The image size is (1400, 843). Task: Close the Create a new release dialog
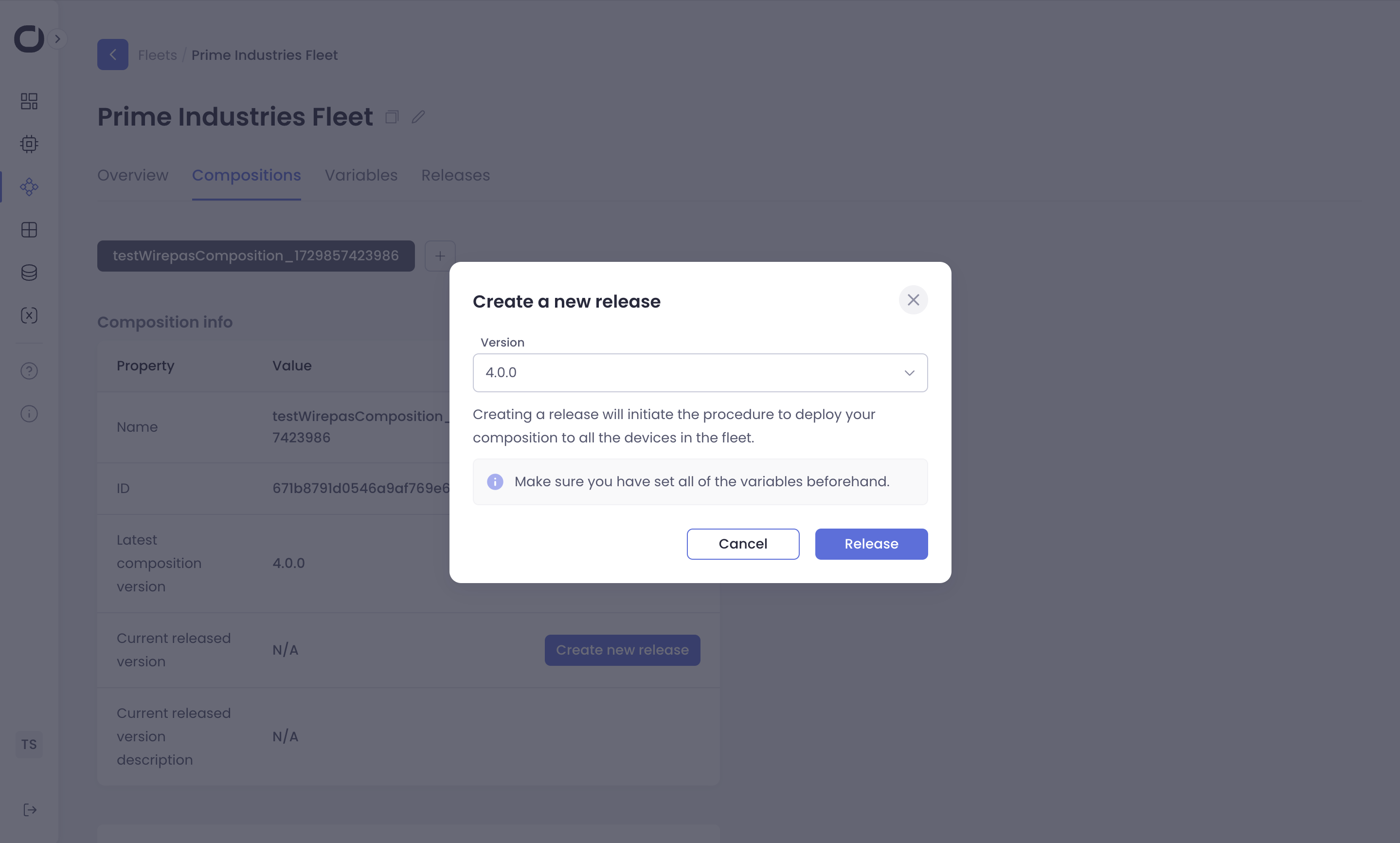(x=913, y=300)
